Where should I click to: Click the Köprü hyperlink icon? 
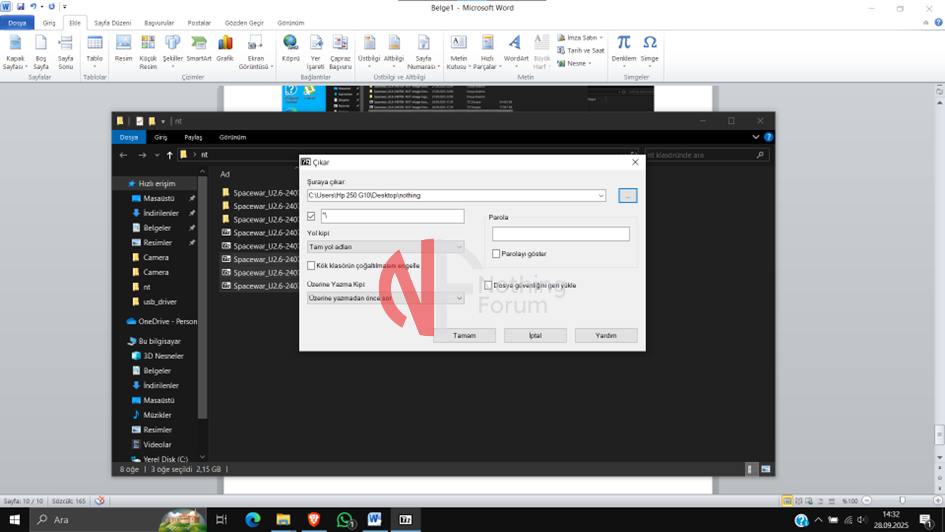tap(290, 46)
